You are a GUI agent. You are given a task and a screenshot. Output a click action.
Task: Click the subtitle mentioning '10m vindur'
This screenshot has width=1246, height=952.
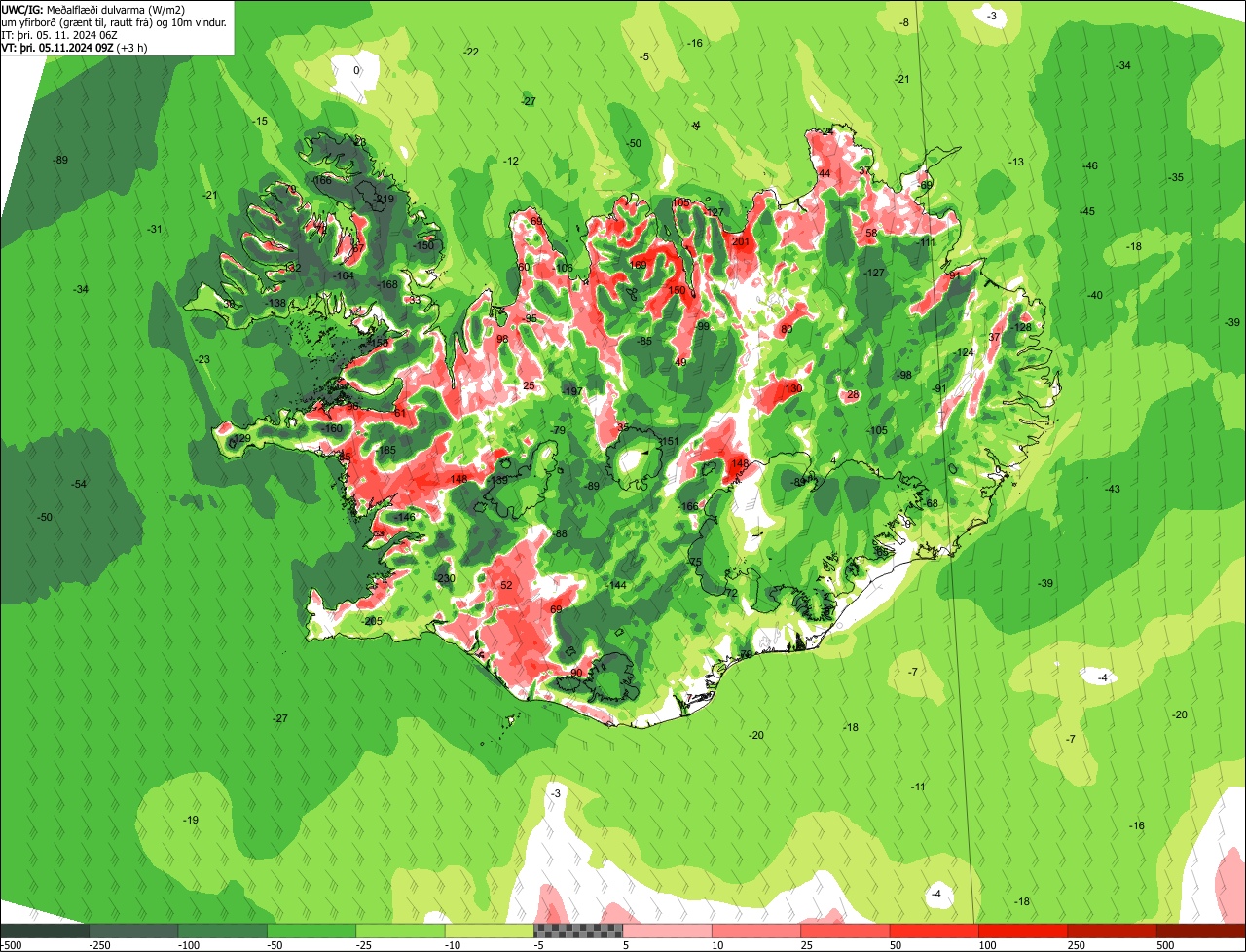pos(115,22)
